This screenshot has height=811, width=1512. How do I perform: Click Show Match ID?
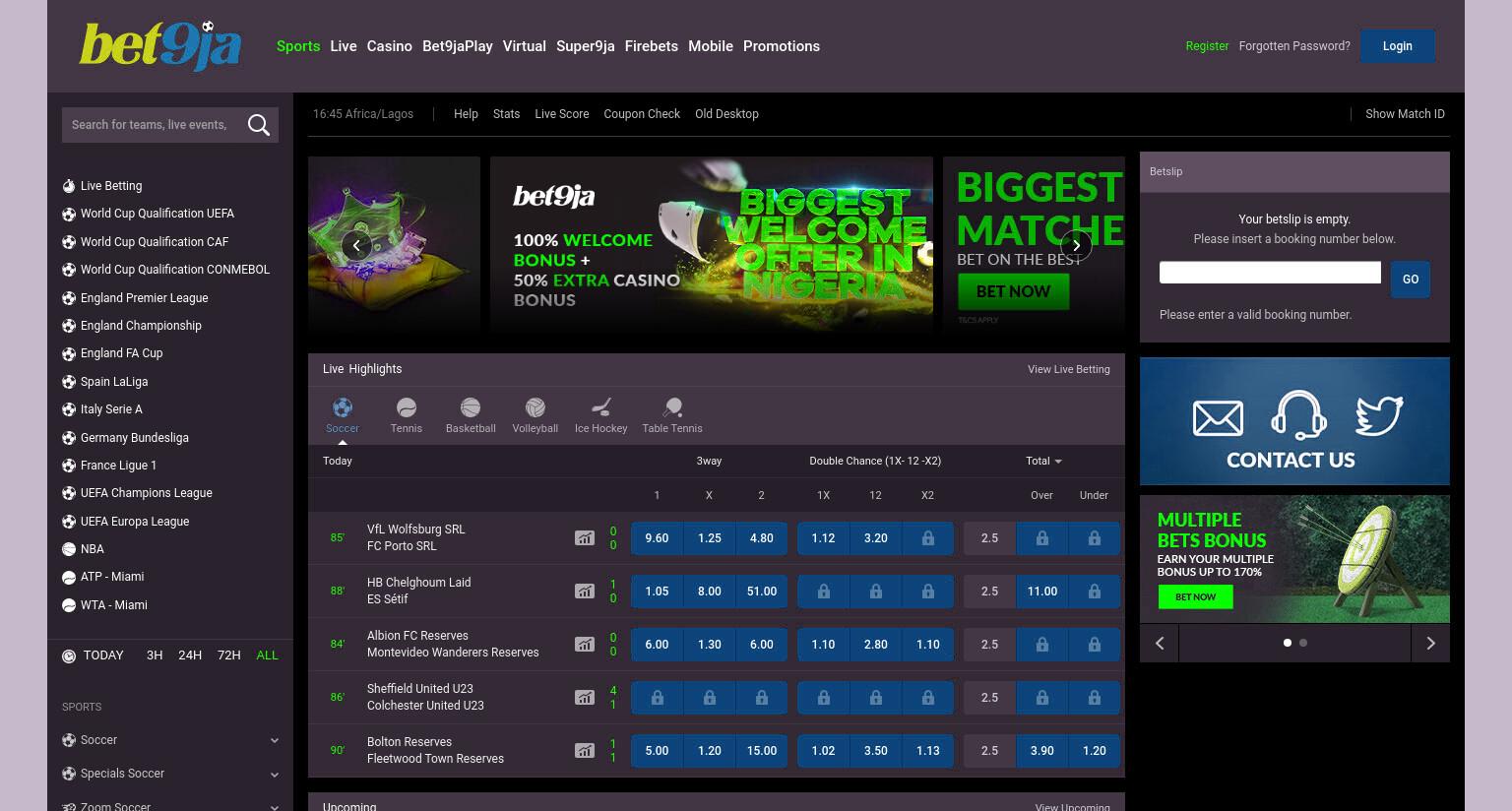tap(1405, 114)
